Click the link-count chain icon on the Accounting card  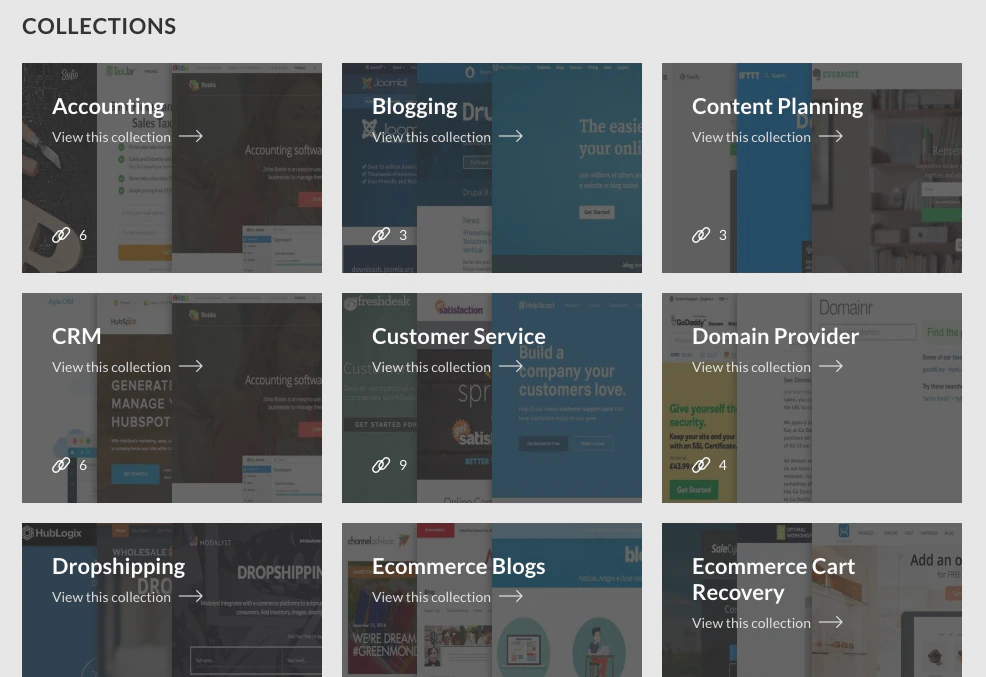(x=61, y=235)
